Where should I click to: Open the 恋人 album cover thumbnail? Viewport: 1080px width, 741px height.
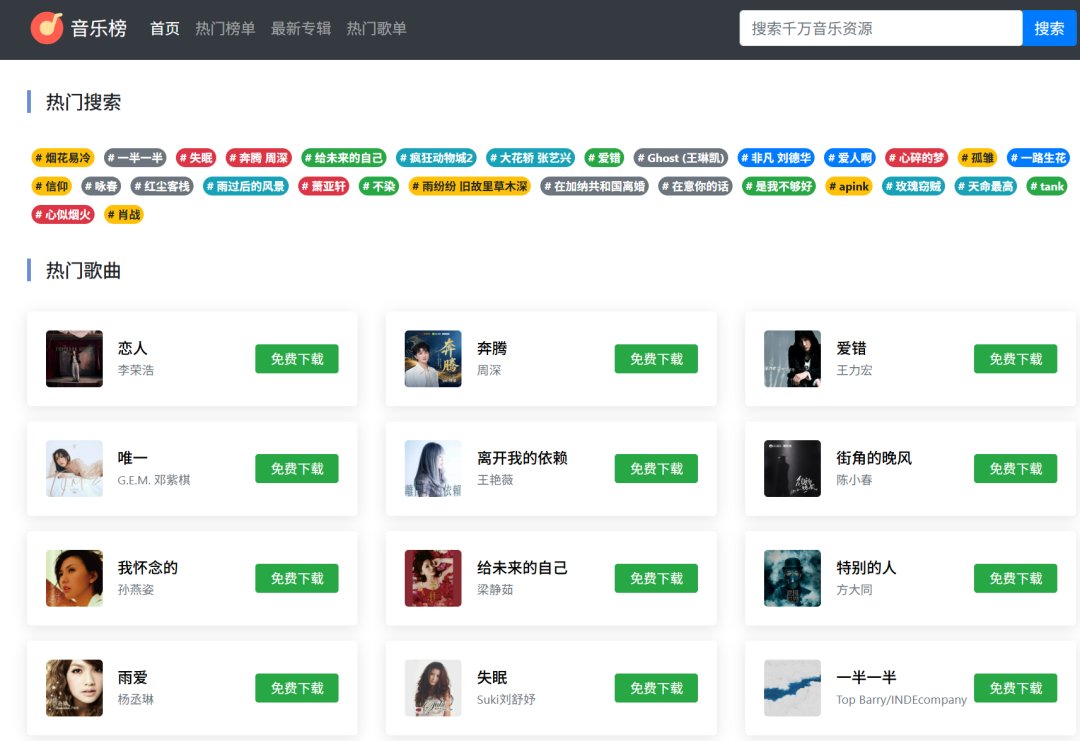pos(74,359)
